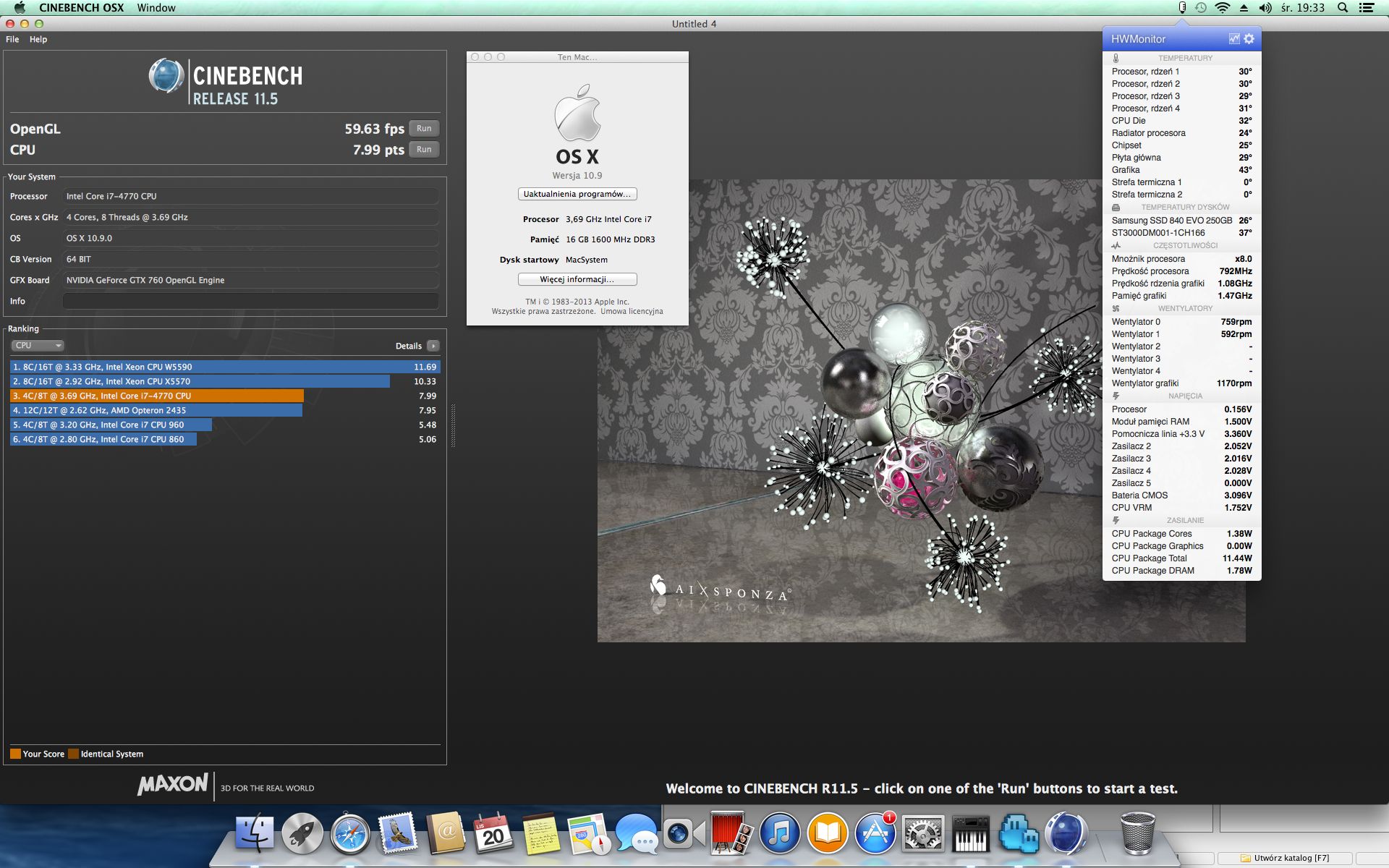Open the Help menu in Cinebench

38,39
